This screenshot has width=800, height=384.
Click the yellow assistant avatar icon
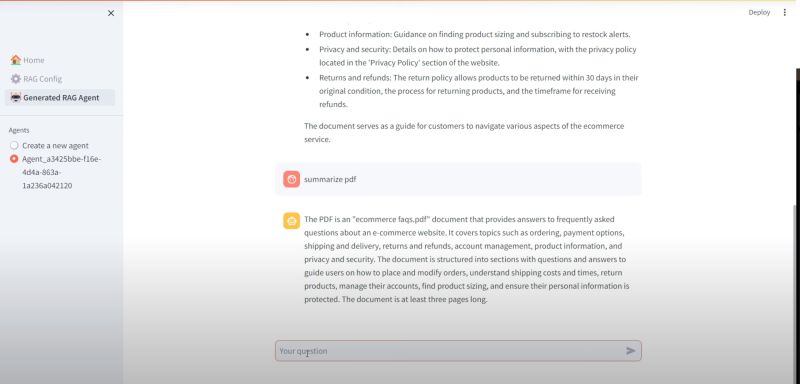tap(291, 221)
